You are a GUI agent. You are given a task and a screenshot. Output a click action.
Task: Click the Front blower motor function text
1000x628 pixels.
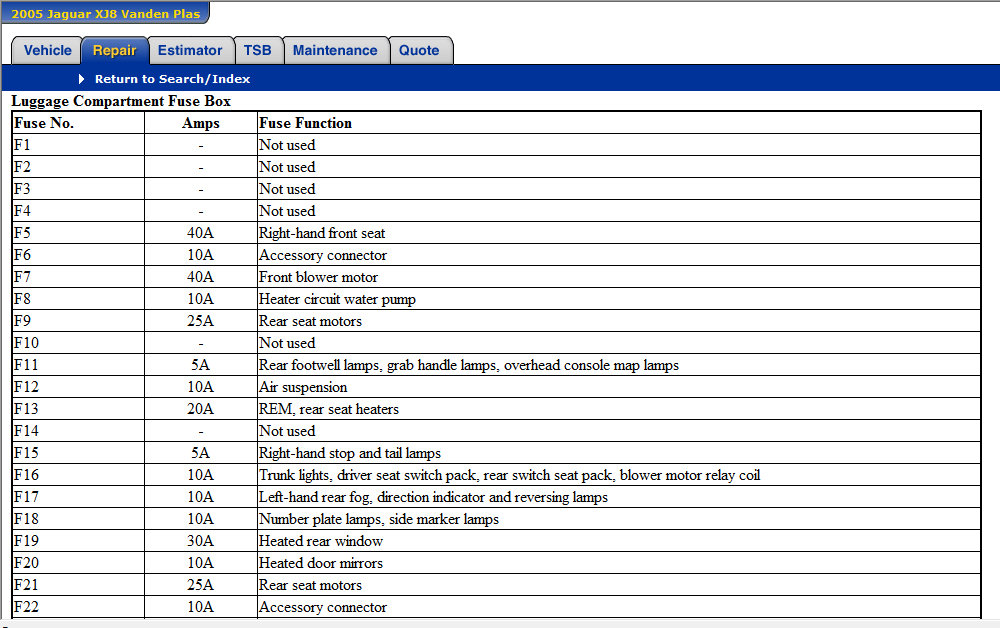pyautogui.click(x=318, y=277)
